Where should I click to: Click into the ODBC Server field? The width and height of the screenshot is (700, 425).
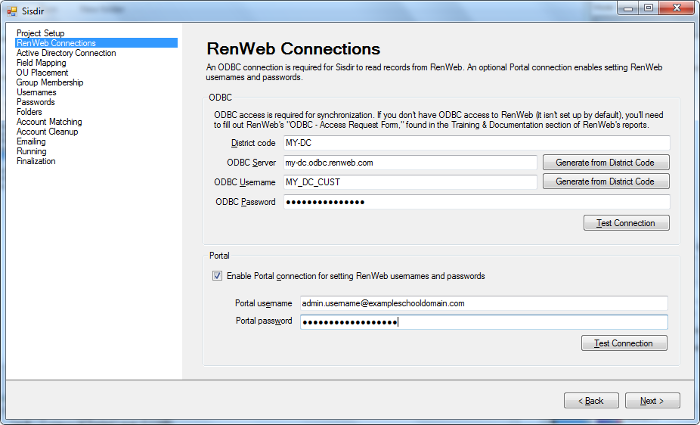pos(410,162)
